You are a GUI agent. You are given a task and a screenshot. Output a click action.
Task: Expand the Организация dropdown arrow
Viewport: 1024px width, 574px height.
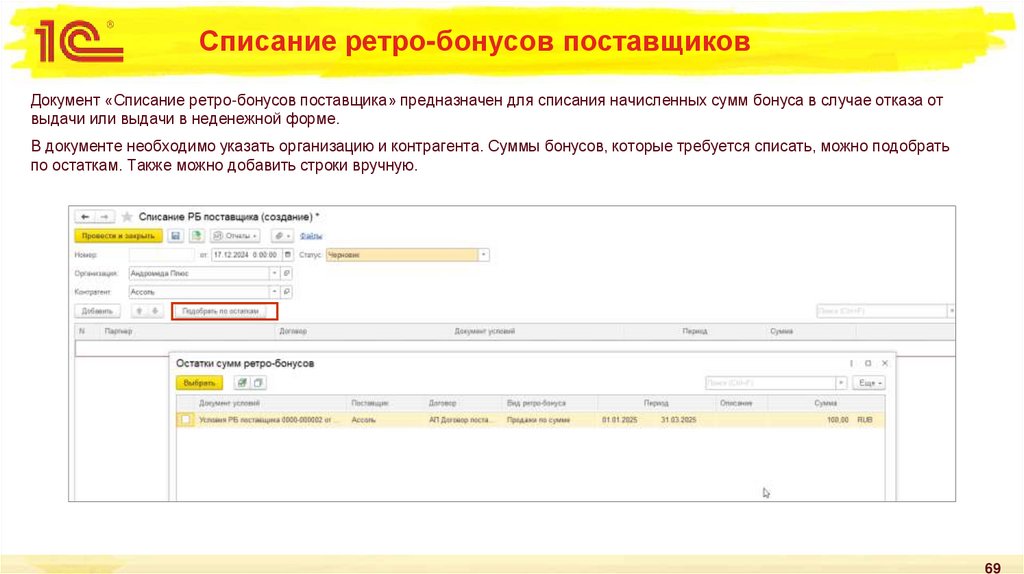click(x=274, y=274)
